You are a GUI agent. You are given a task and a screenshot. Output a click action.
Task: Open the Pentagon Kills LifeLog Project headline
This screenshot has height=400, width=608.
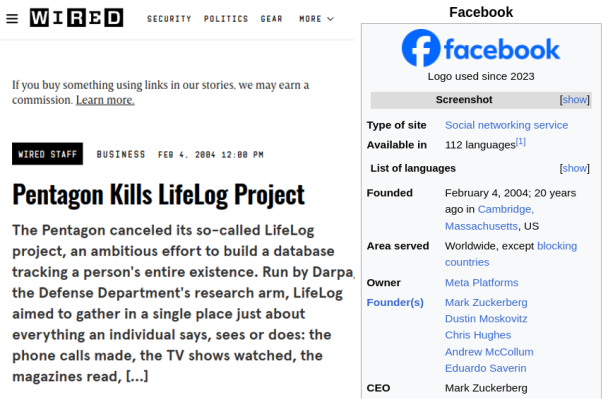(159, 195)
